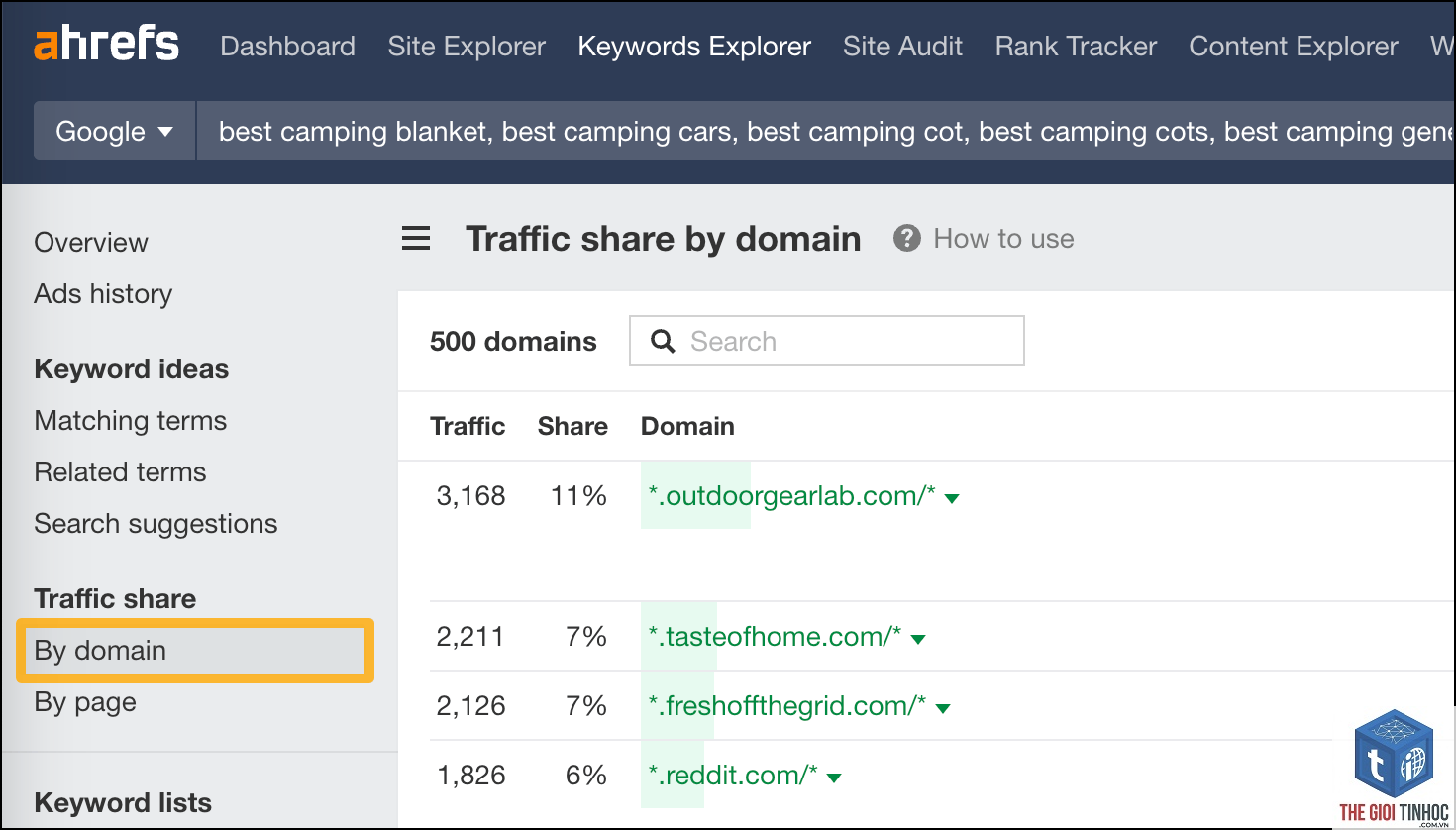Screen dimensions: 1456x830
Task: Open the Google search engine dropdown
Action: (115, 131)
